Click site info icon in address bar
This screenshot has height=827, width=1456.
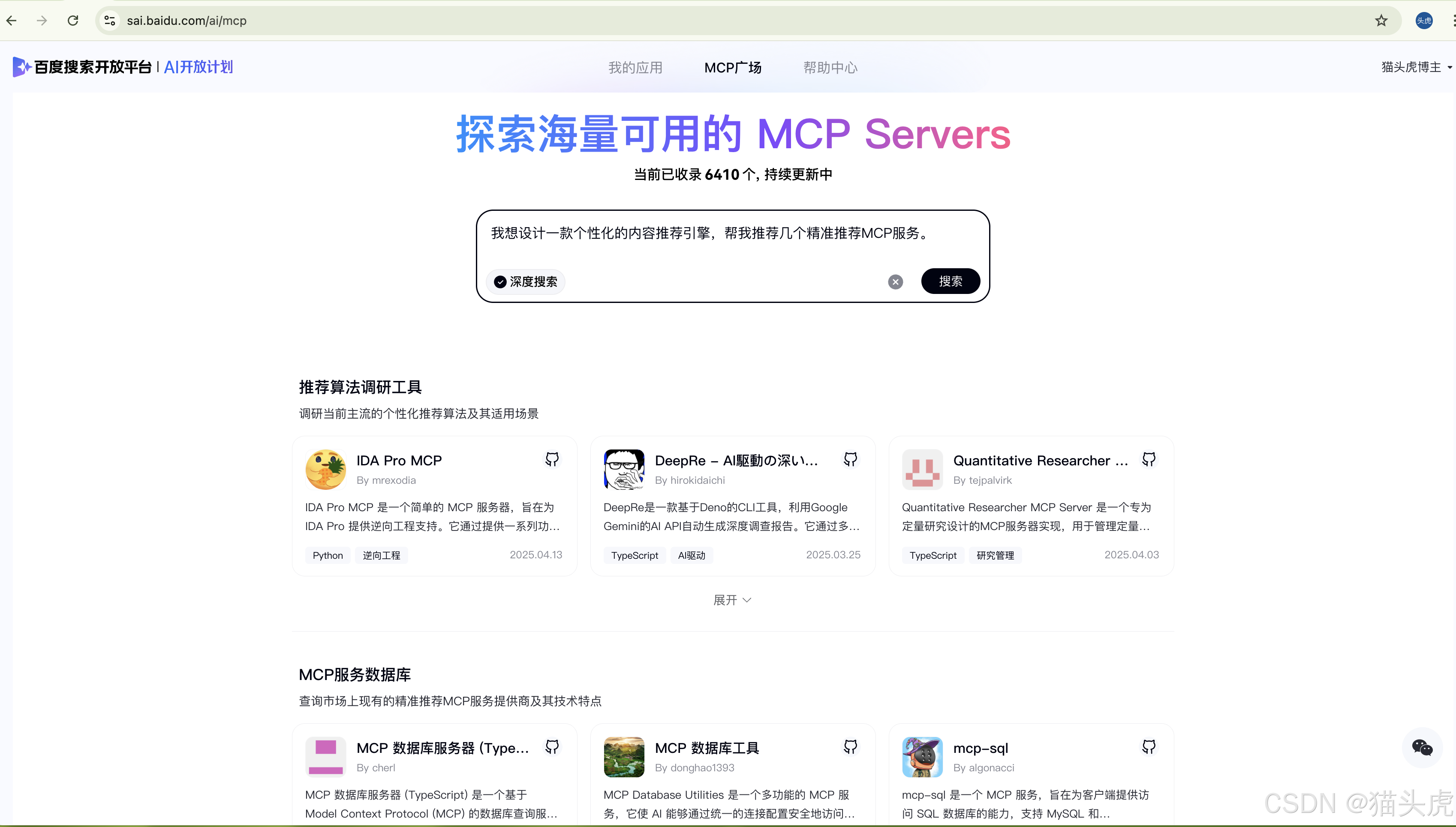coord(110,21)
